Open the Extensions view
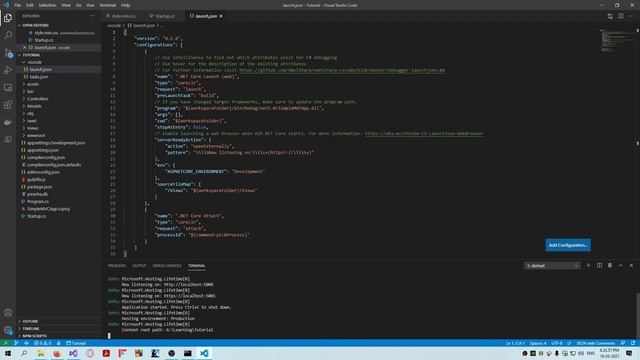This screenshot has width=640, height=360. [8, 105]
